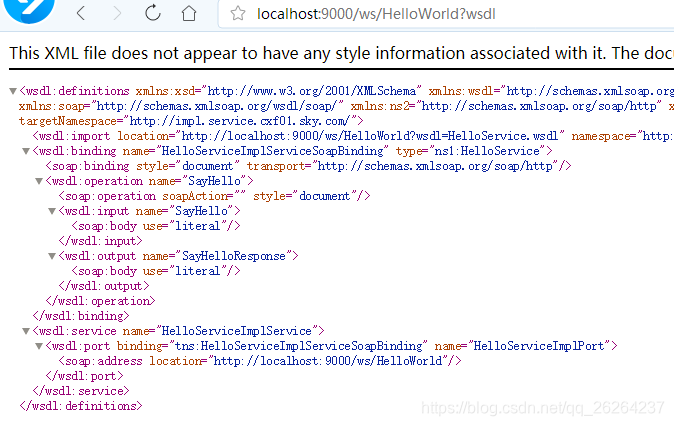
Task: Collapse the wsdl:input SayHello node
Action: pyautogui.click(x=52, y=211)
